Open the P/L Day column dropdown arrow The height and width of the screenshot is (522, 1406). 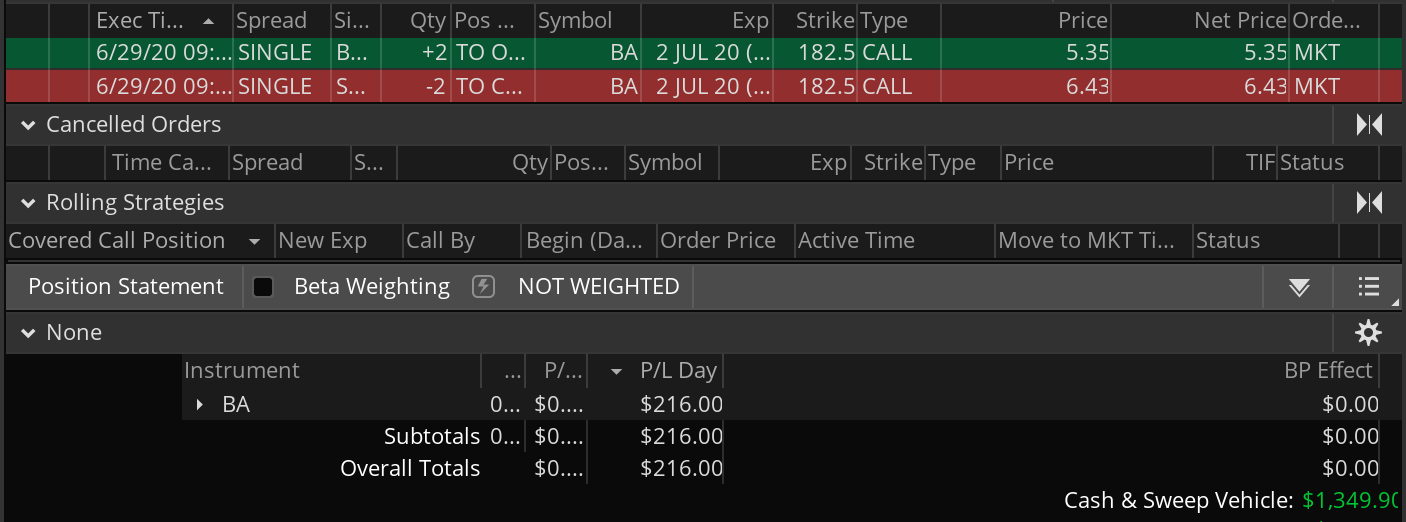(x=617, y=372)
